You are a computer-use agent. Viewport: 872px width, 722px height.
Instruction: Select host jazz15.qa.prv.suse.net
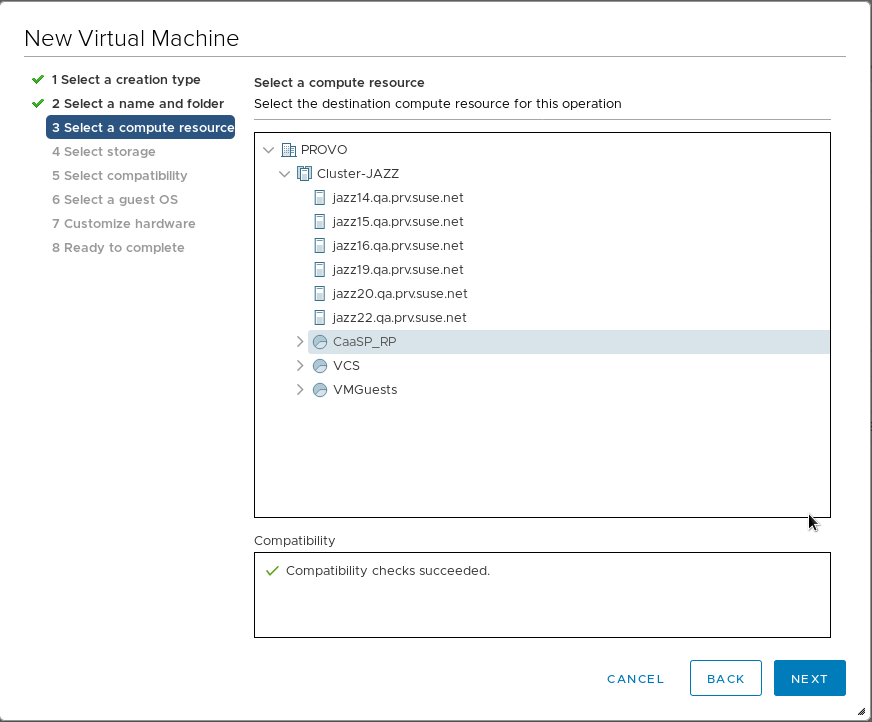(x=397, y=222)
